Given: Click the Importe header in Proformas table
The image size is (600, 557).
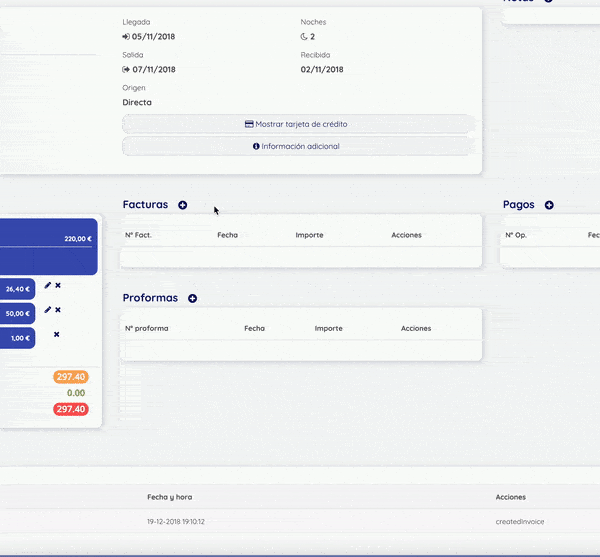Looking at the screenshot, I should (x=328, y=328).
